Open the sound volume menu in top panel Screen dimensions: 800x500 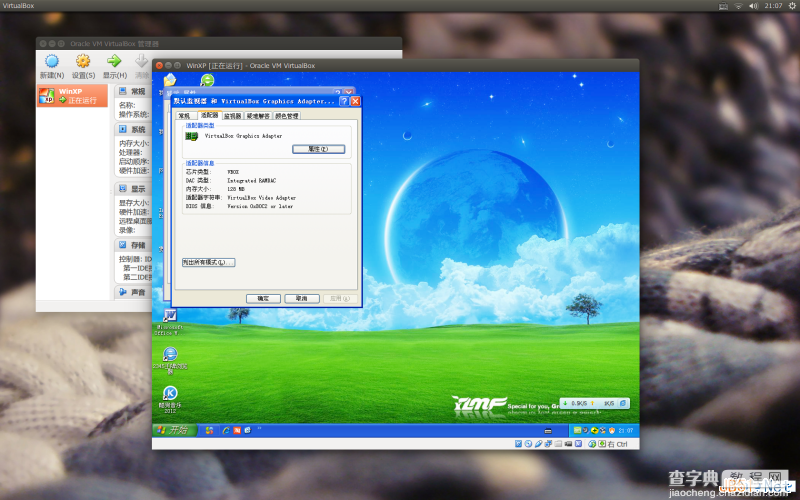click(x=754, y=6)
